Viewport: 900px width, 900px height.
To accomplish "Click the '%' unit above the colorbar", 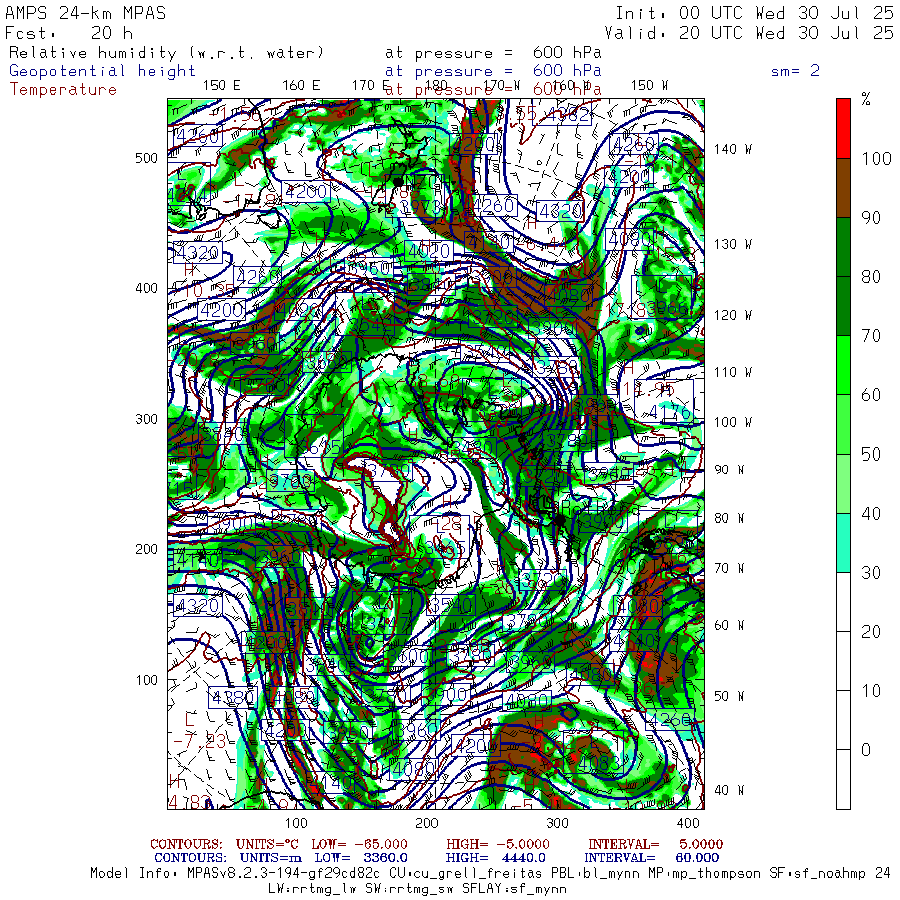I will point(866,99).
